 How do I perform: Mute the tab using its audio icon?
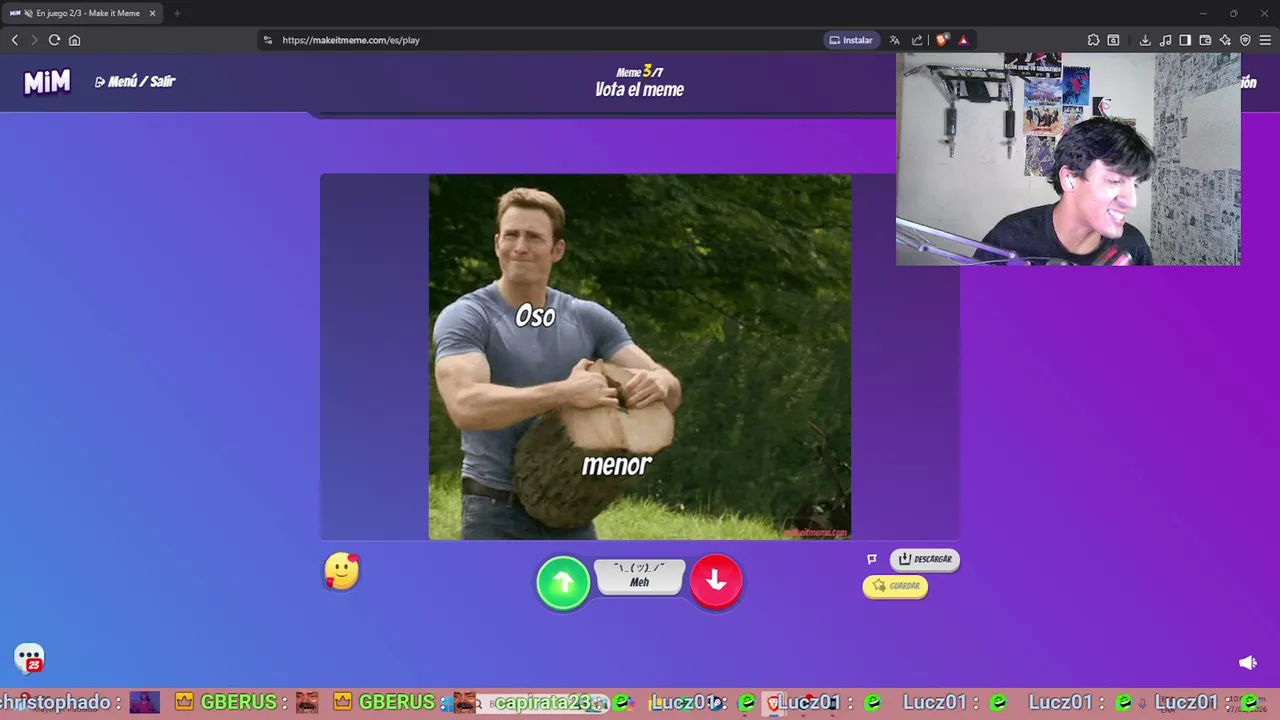pos(27,13)
